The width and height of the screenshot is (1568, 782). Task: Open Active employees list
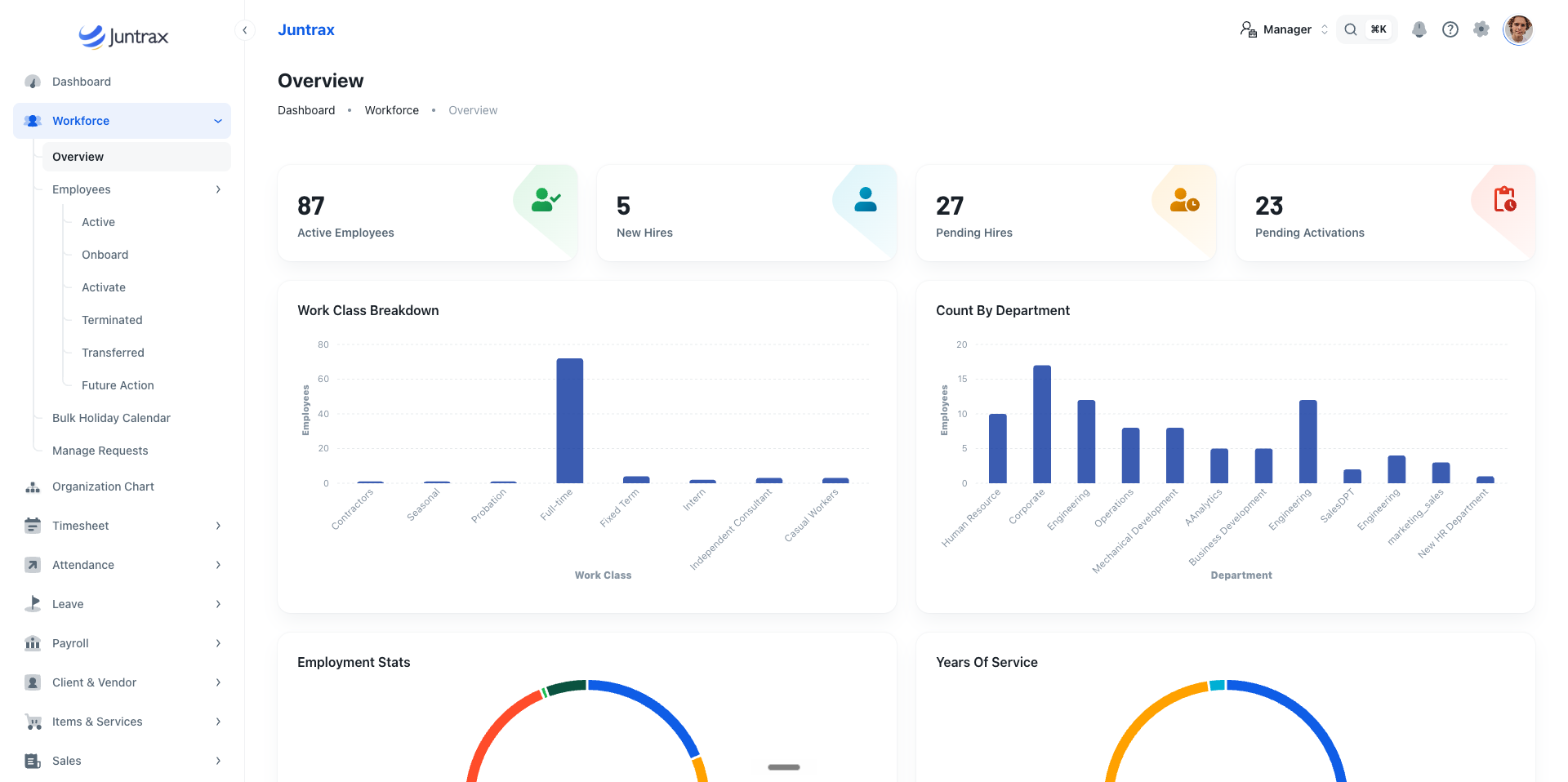click(x=98, y=222)
